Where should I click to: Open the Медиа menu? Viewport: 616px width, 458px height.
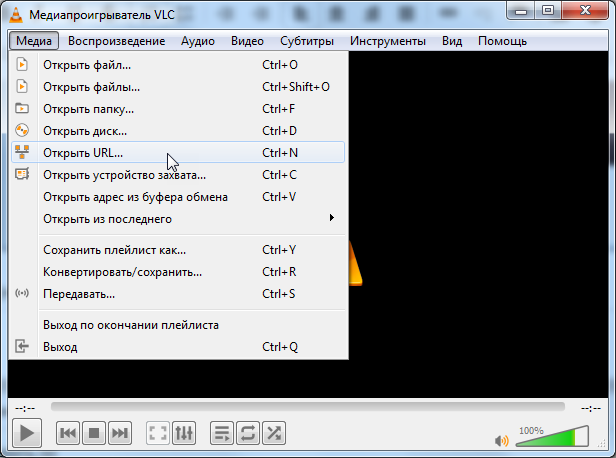[x=34, y=41]
